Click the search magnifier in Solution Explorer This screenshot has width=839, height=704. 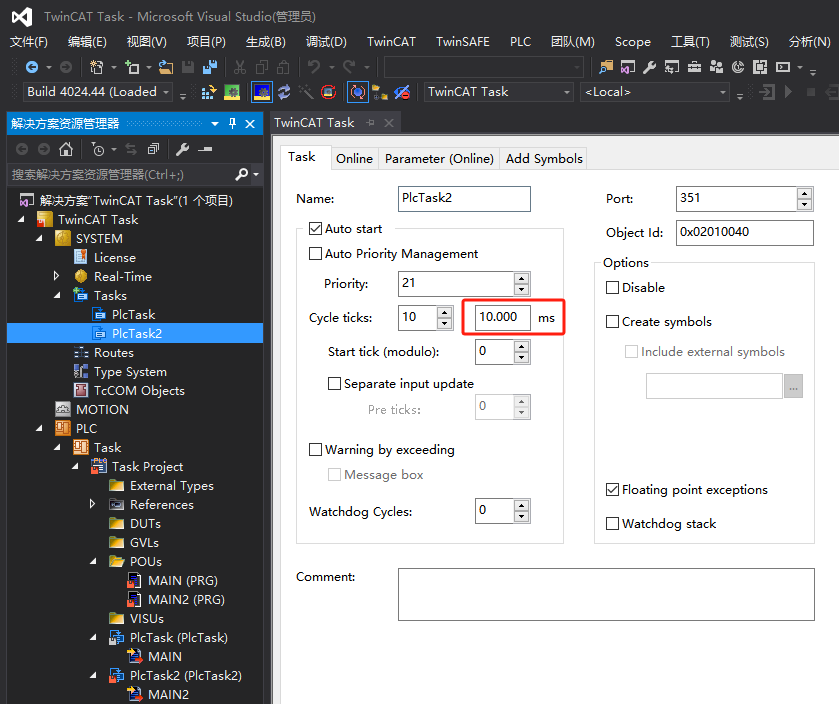coord(241,174)
